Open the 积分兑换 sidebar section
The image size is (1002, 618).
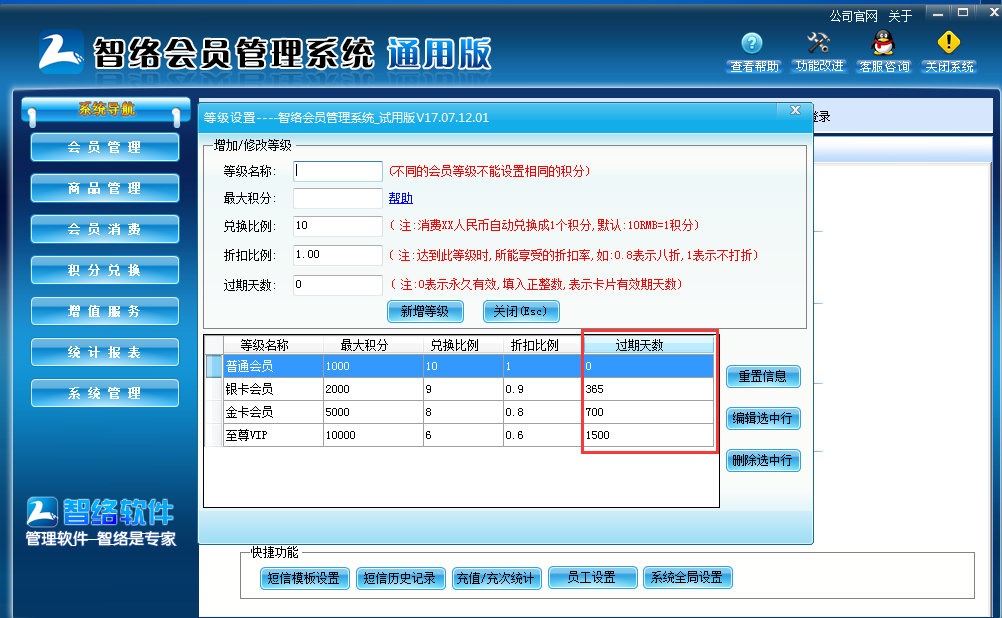click(x=104, y=270)
